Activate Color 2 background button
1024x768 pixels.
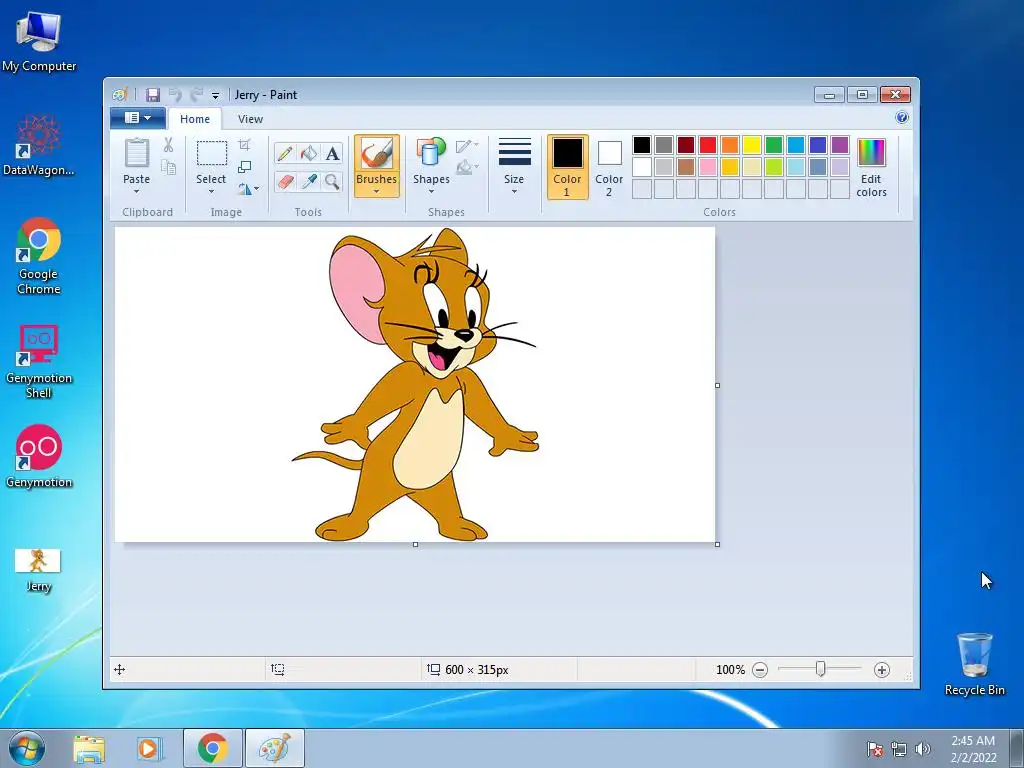[609, 167]
